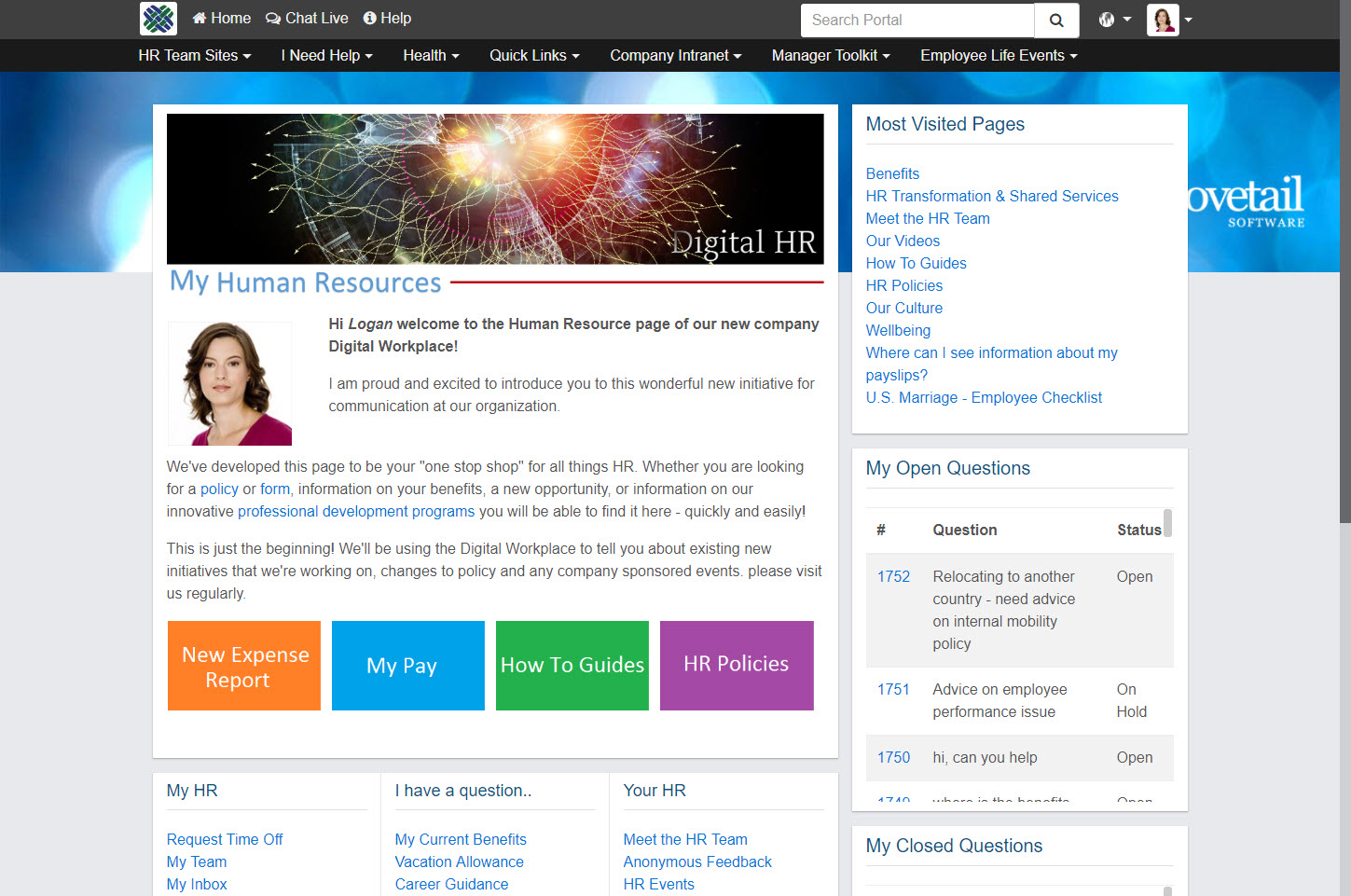Go to Home in top bar
This screenshot has height=896, width=1351.
tap(222, 19)
